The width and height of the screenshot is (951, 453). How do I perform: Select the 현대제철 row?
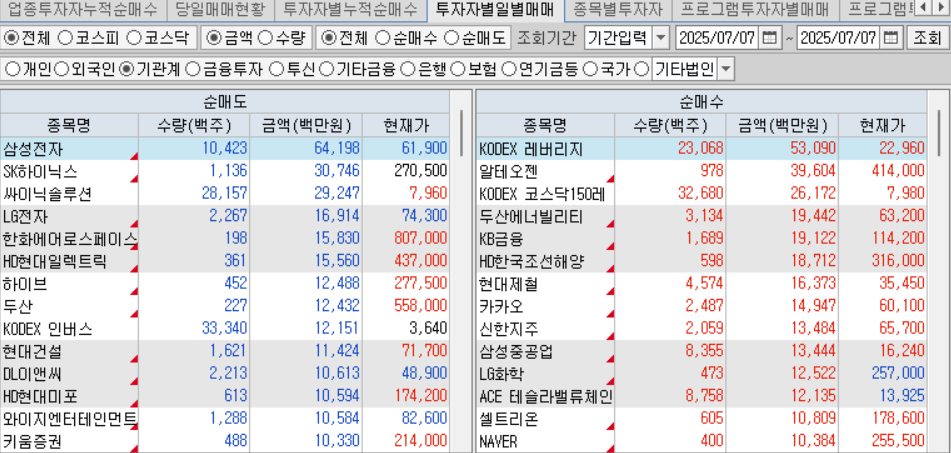point(701,284)
